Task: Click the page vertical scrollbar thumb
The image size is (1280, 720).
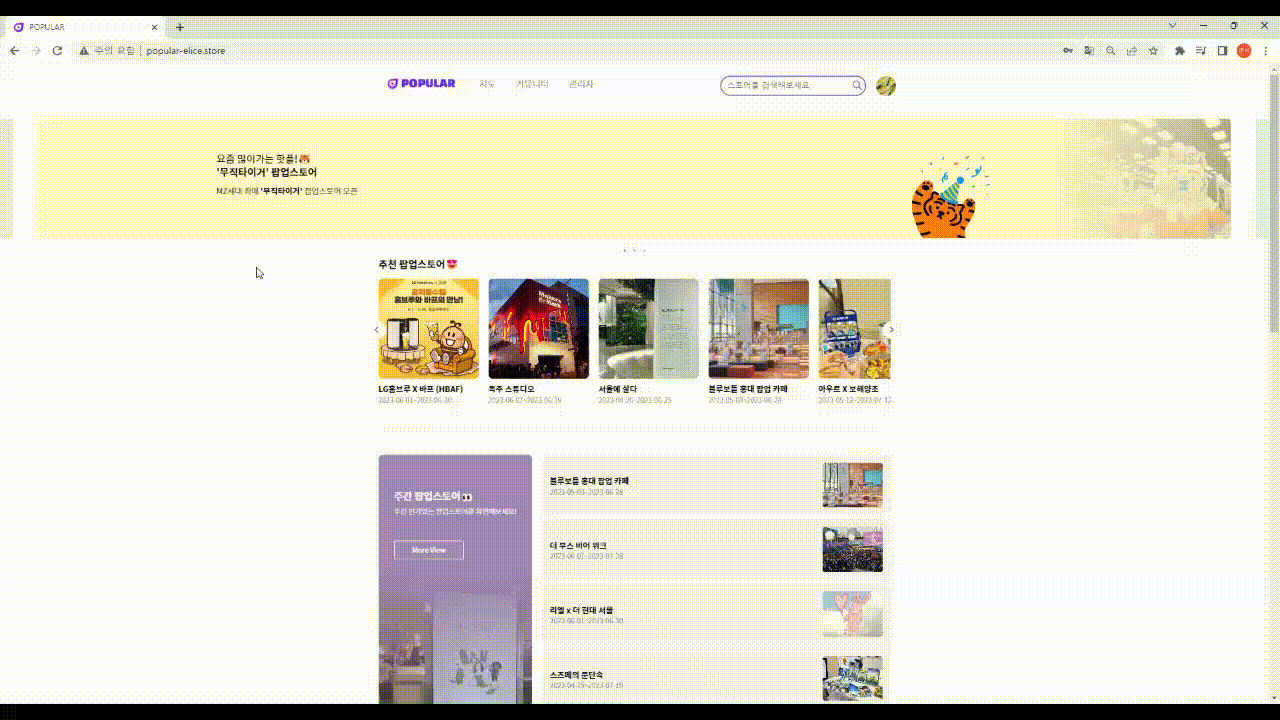Action: click(1273, 200)
